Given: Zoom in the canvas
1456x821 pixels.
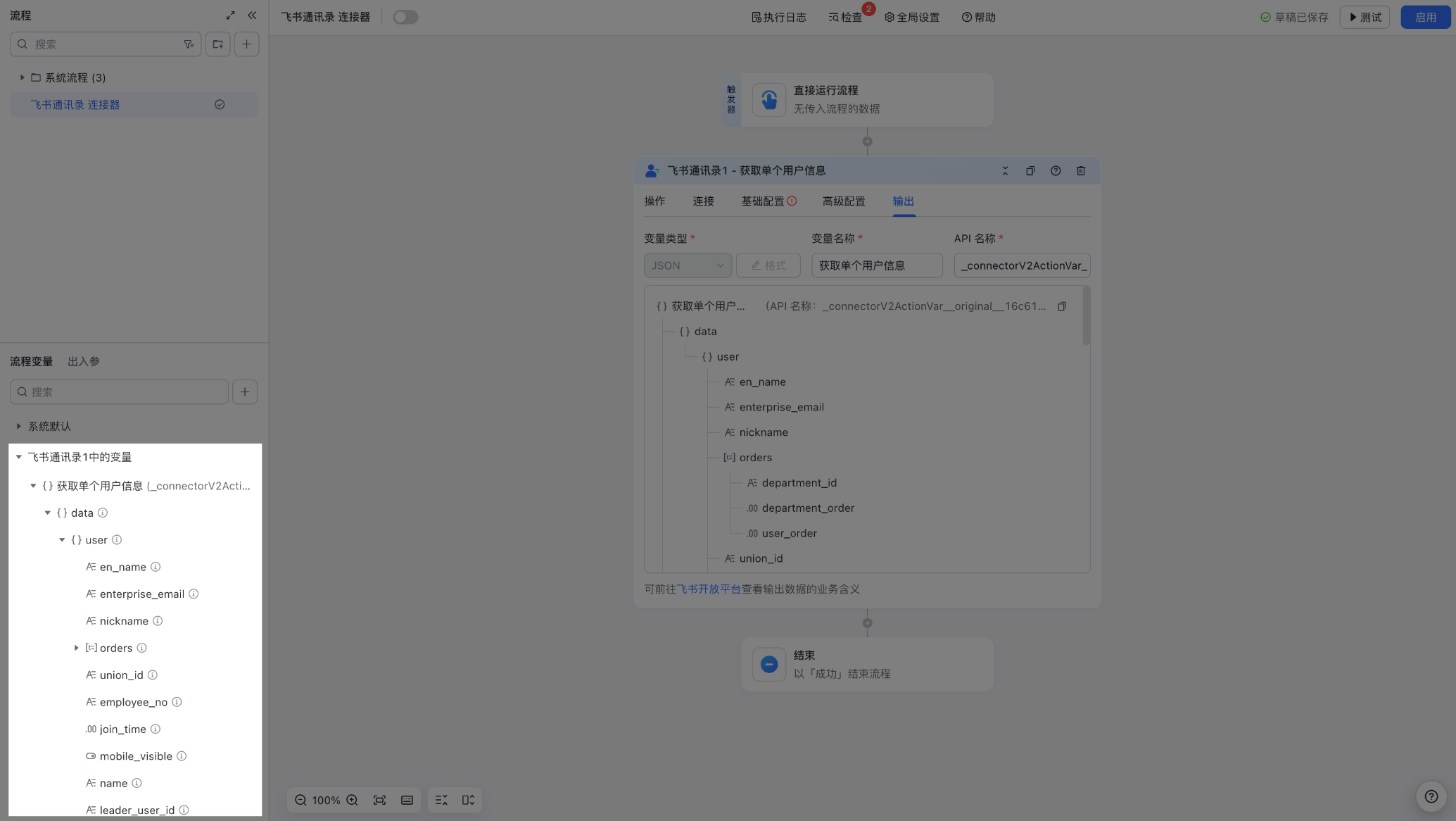Looking at the screenshot, I should click(x=353, y=800).
